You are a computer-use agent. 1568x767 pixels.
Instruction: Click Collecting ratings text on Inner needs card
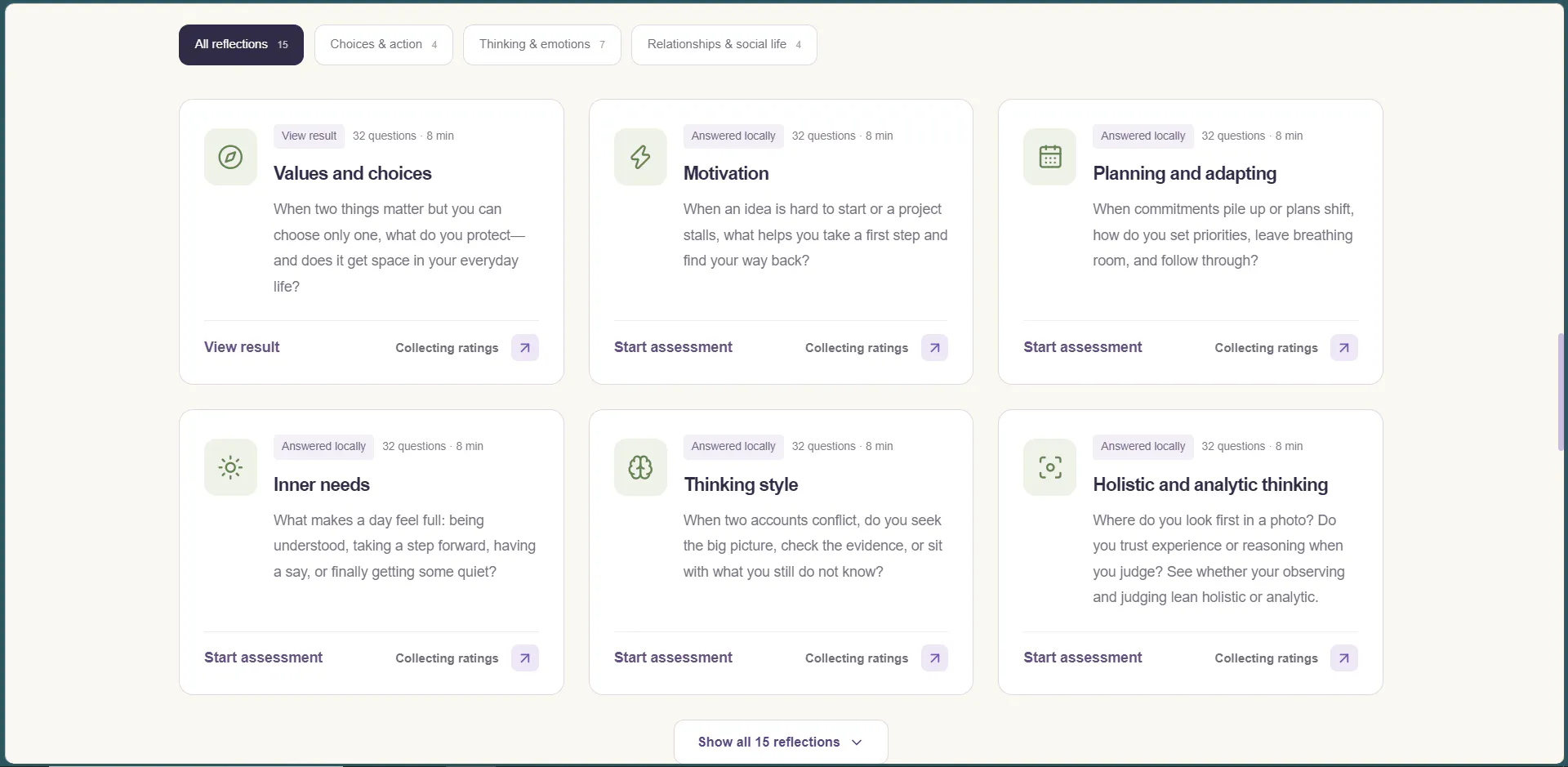pyautogui.click(x=447, y=658)
